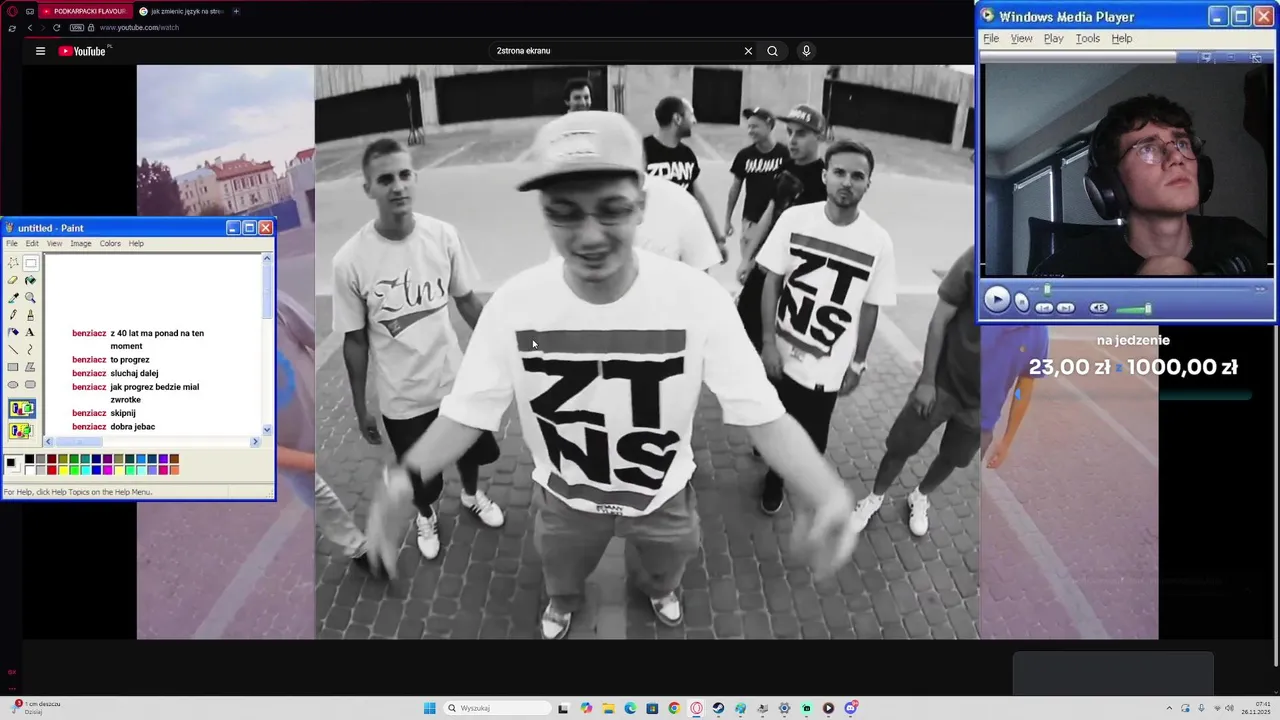
Task: Pick the Curve tool in Paint
Action: pos(31,349)
